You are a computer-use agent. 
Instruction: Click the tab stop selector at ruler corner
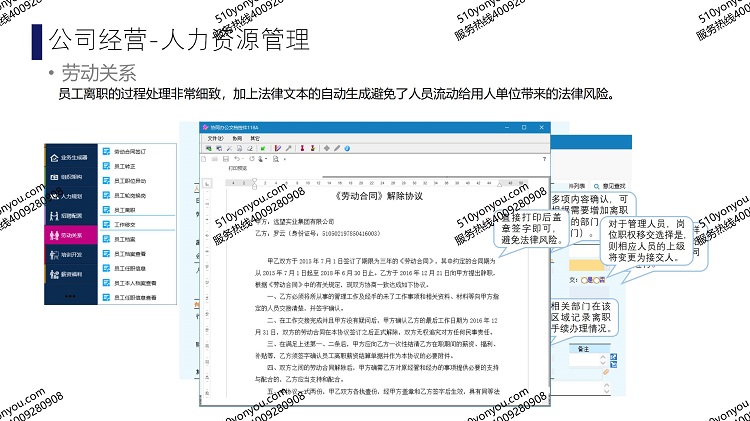tap(208, 181)
